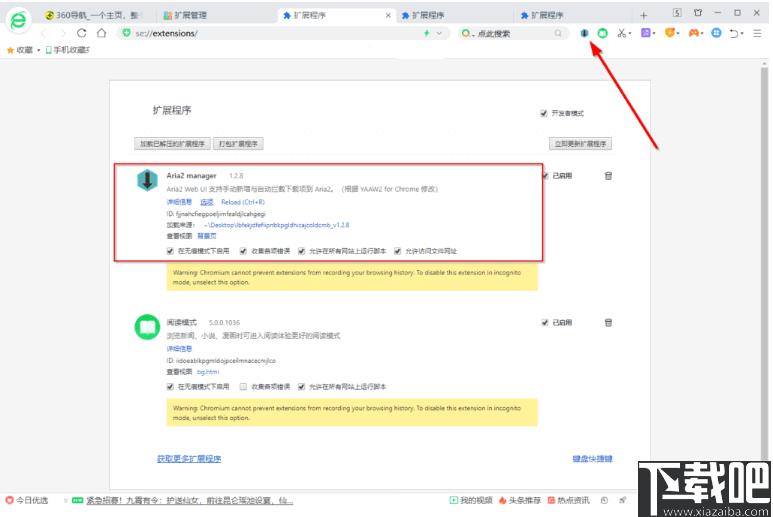The width and height of the screenshot is (773, 517).
Task: Click the skin shirt icon in title bar
Action: [x=698, y=13]
